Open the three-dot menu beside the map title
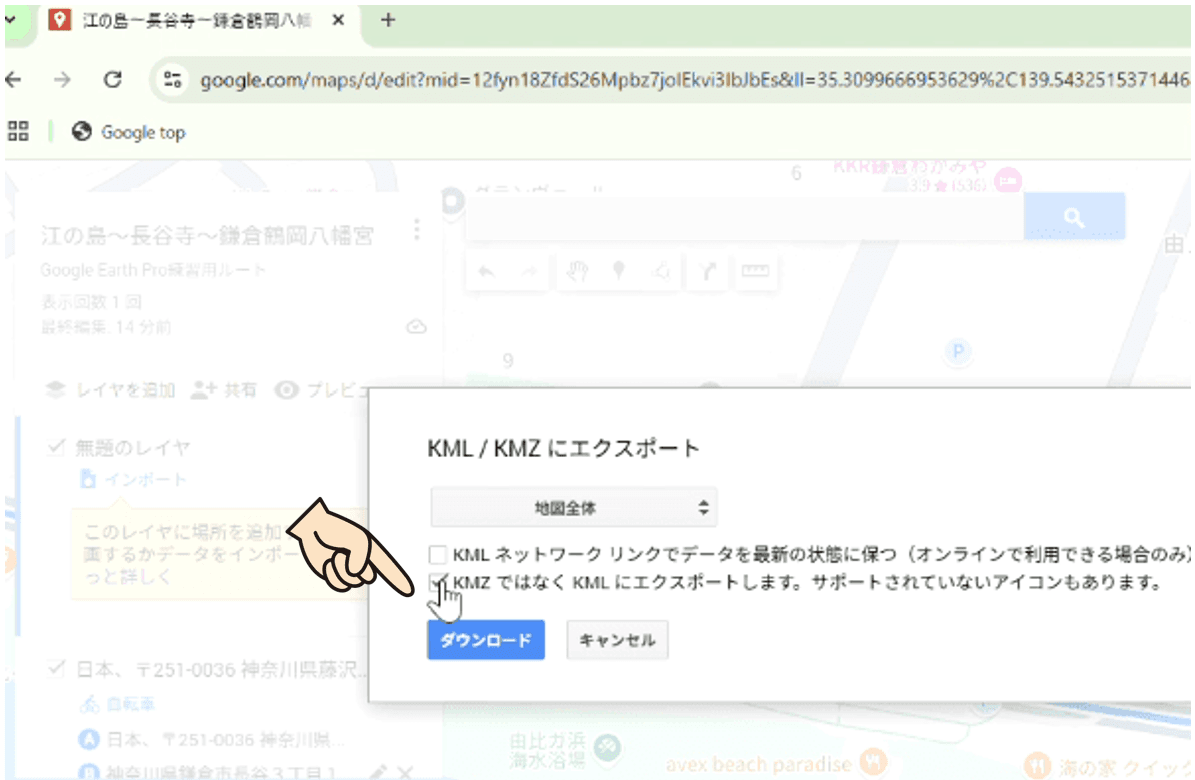This screenshot has height=780, width=1195. click(x=417, y=232)
